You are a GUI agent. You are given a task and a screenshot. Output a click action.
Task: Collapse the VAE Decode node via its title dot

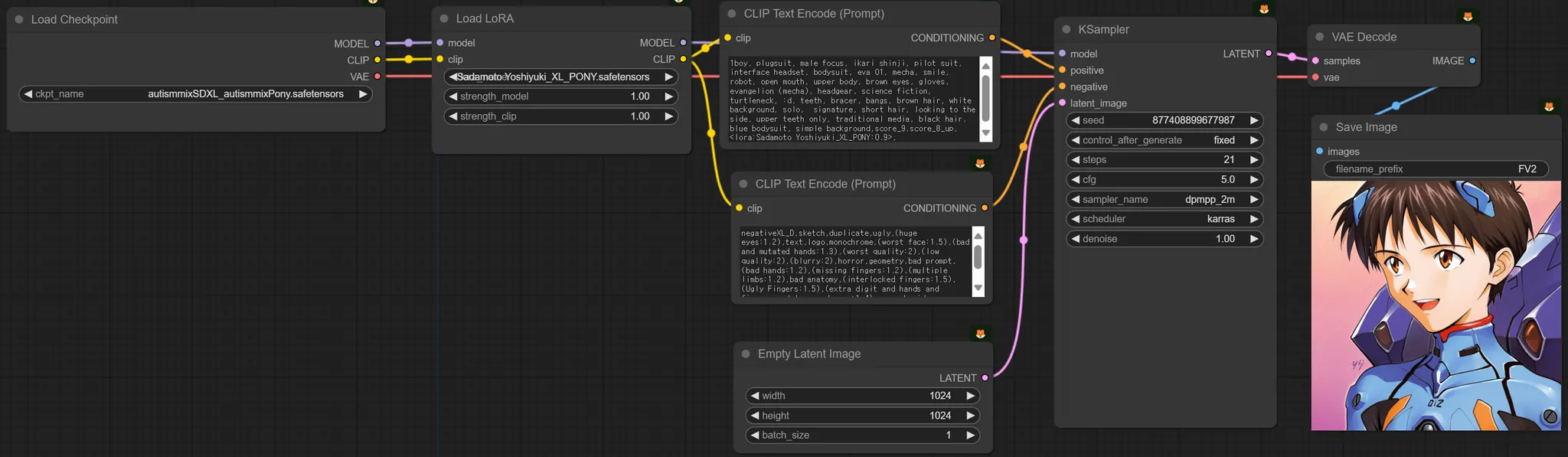(1320, 37)
